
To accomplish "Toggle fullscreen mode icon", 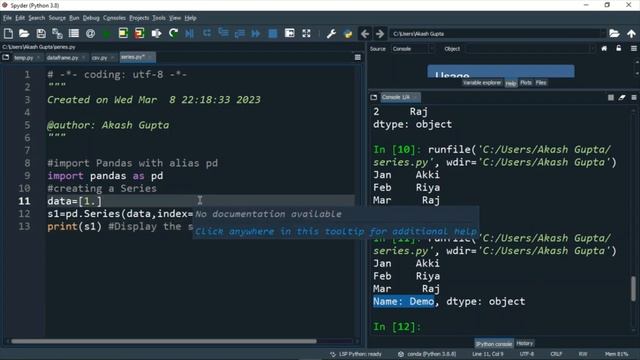I will tap(306, 33).
